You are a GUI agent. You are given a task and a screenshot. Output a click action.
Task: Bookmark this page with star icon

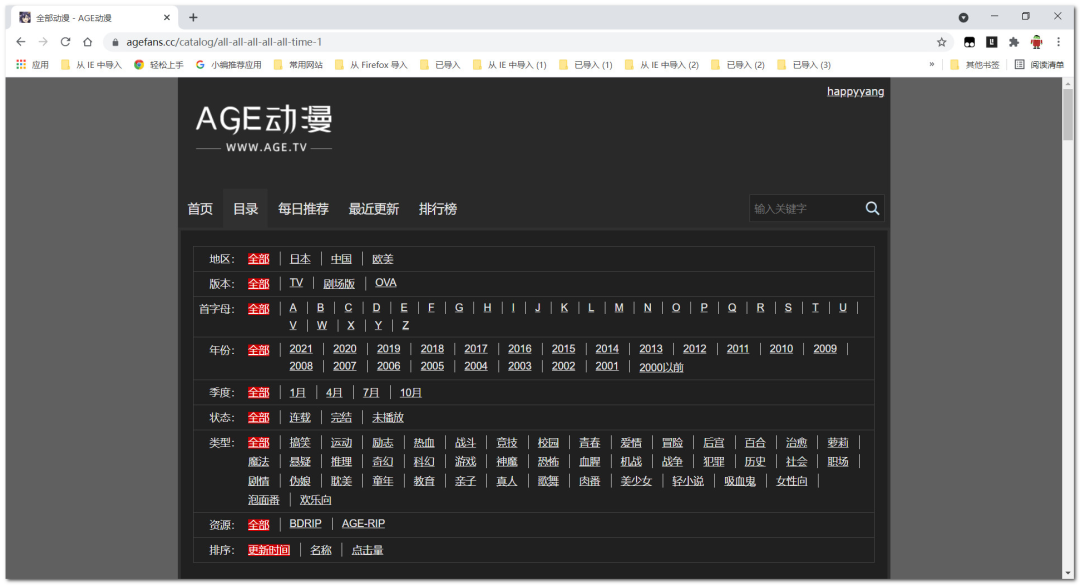tap(941, 42)
